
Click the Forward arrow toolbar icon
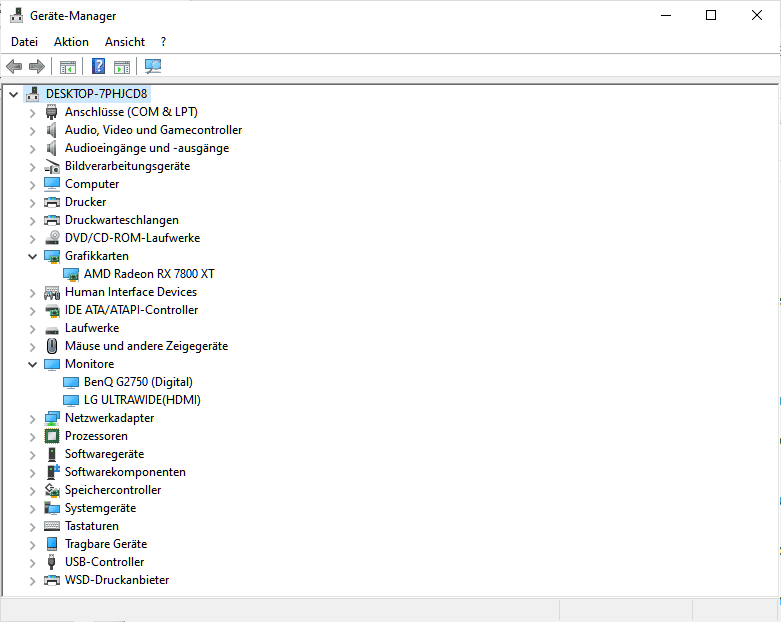tap(37, 66)
